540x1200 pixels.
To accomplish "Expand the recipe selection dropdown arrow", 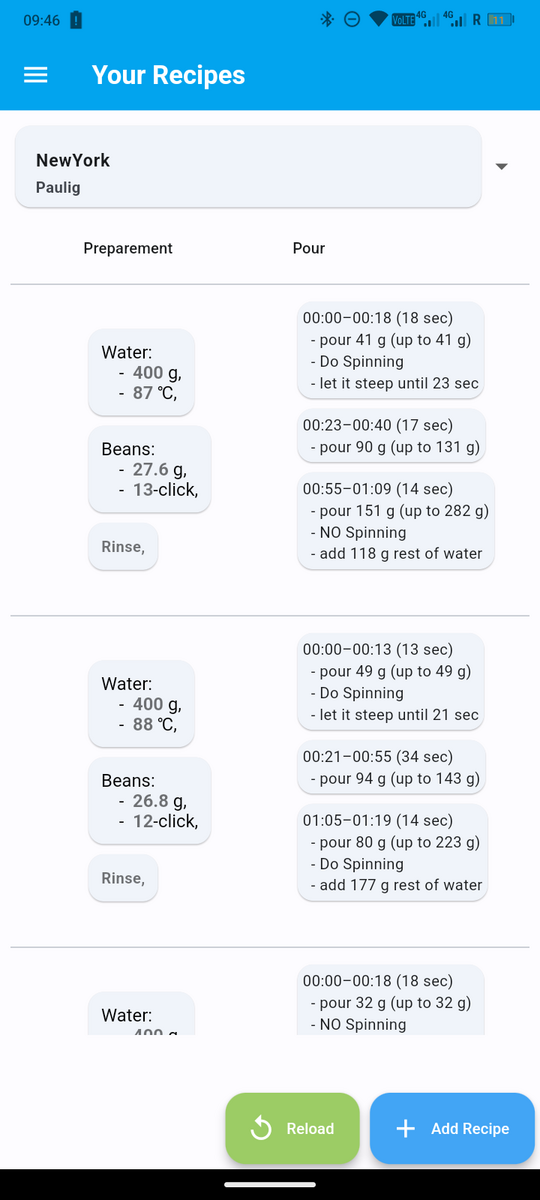I will [502, 166].
